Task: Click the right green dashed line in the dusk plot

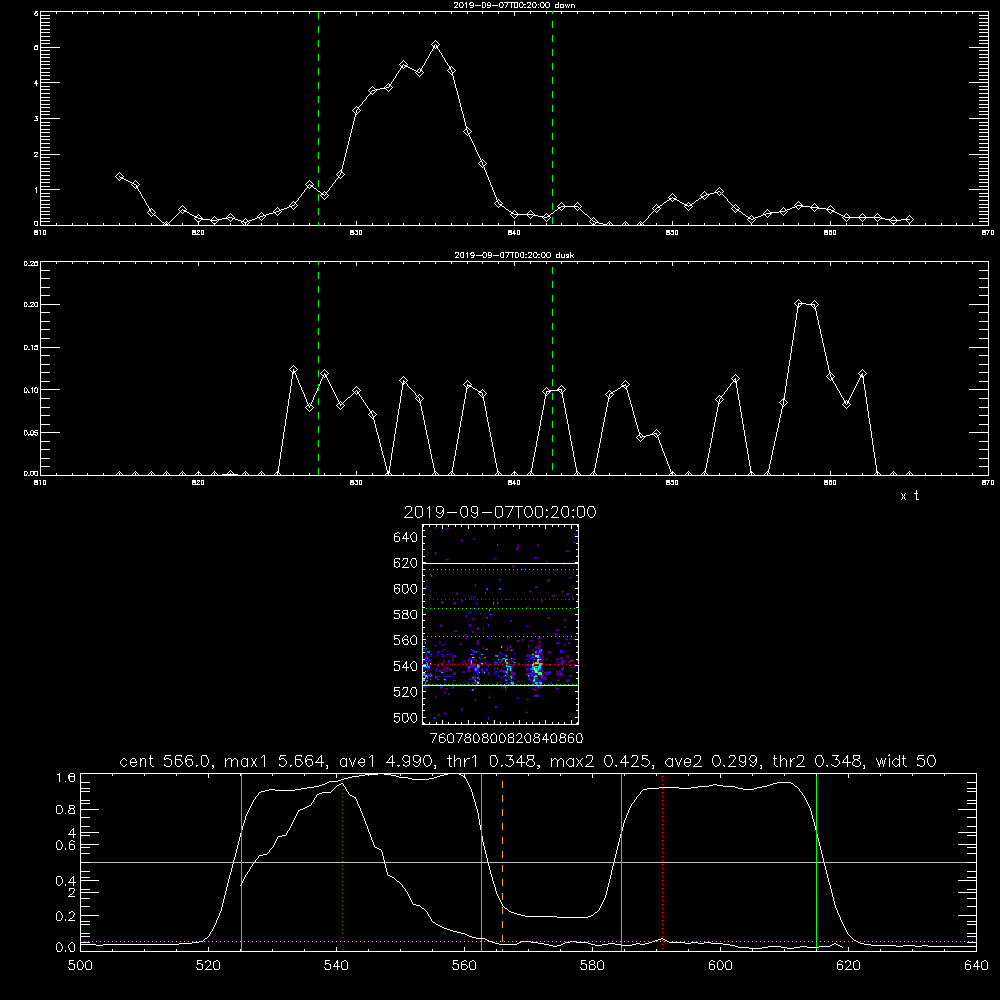Action: [552, 368]
